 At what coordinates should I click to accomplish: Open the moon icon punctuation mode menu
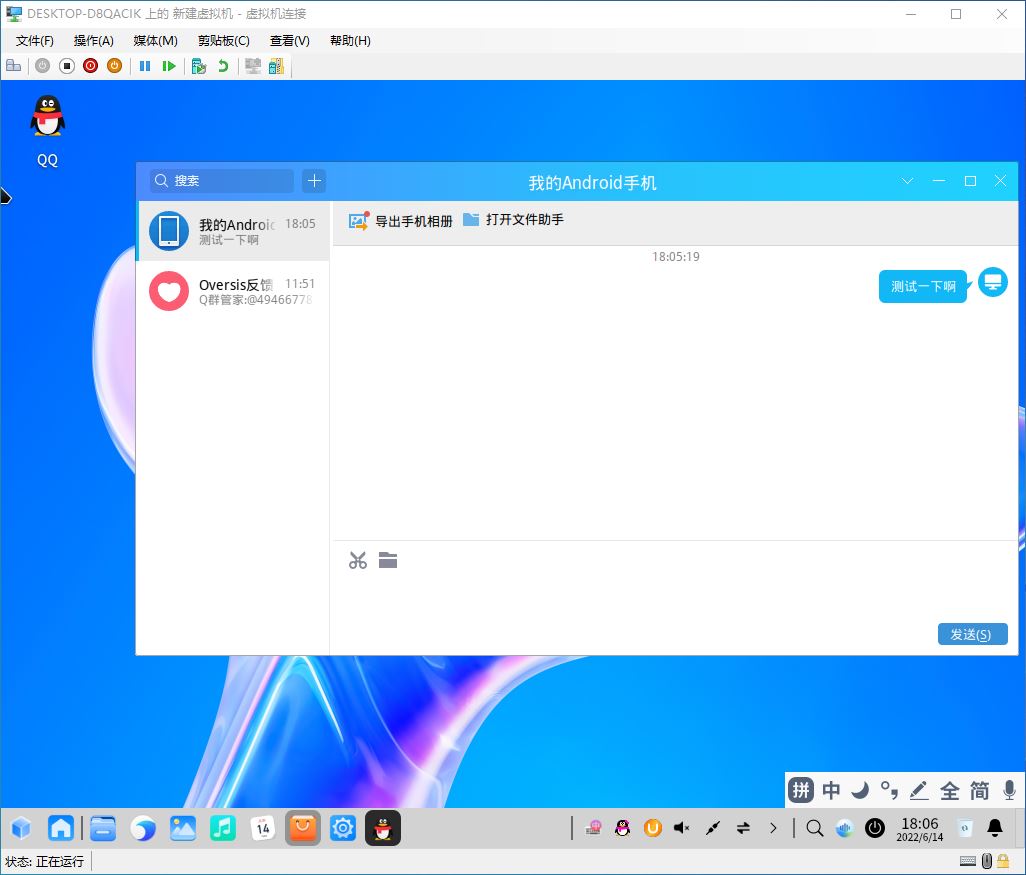click(860, 790)
